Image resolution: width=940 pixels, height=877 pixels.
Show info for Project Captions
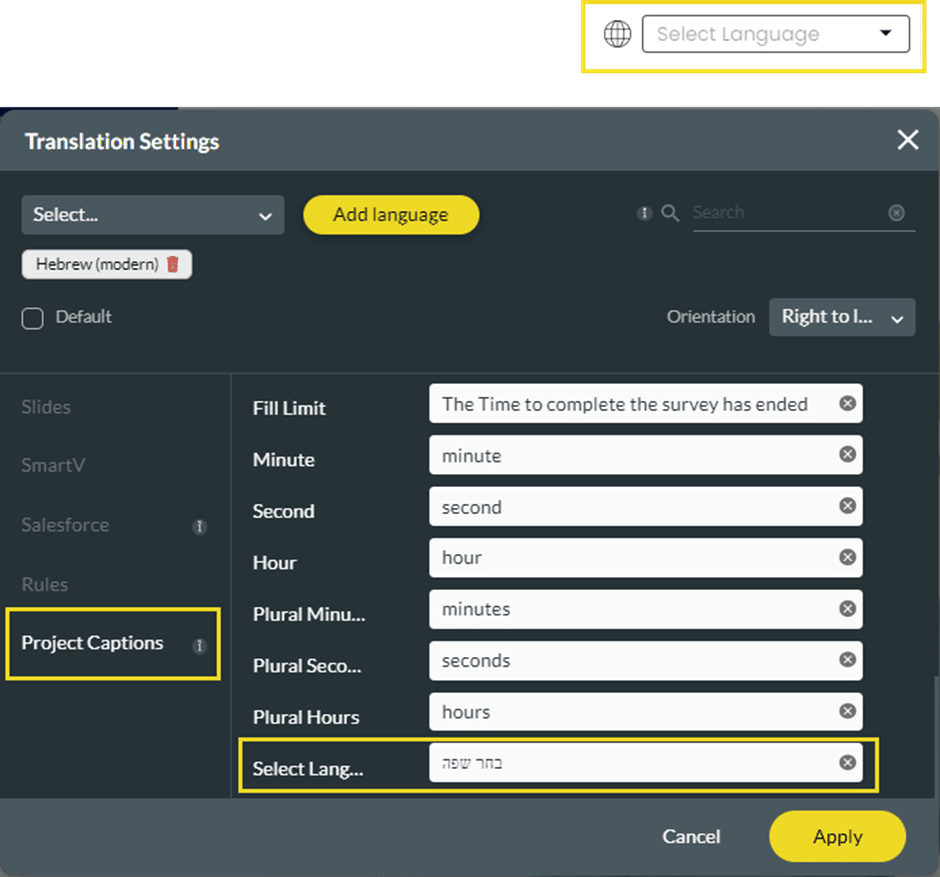(x=199, y=645)
